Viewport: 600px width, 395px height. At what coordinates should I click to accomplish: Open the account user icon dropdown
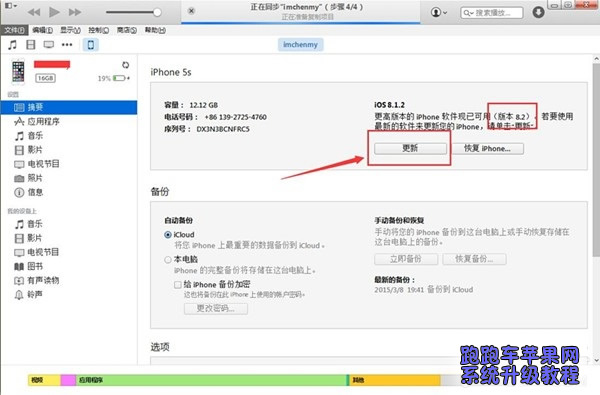(x=439, y=12)
